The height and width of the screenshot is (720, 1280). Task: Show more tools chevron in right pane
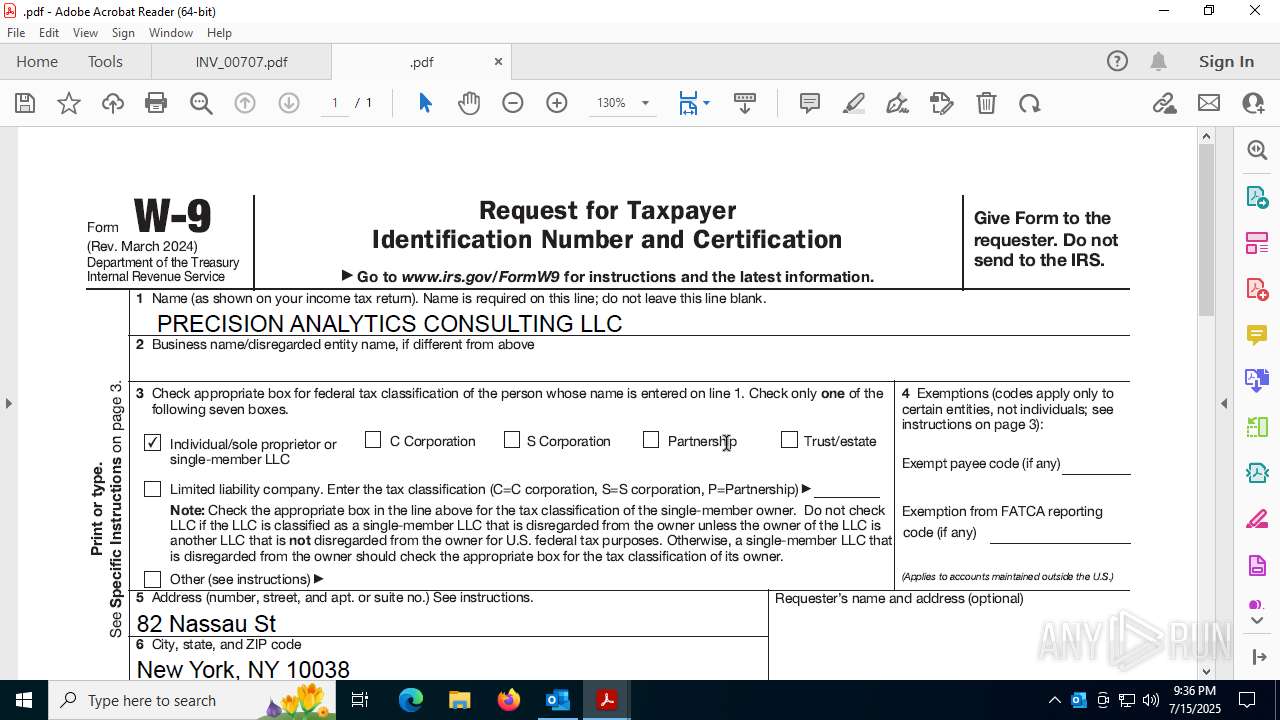pyautogui.click(x=1257, y=621)
